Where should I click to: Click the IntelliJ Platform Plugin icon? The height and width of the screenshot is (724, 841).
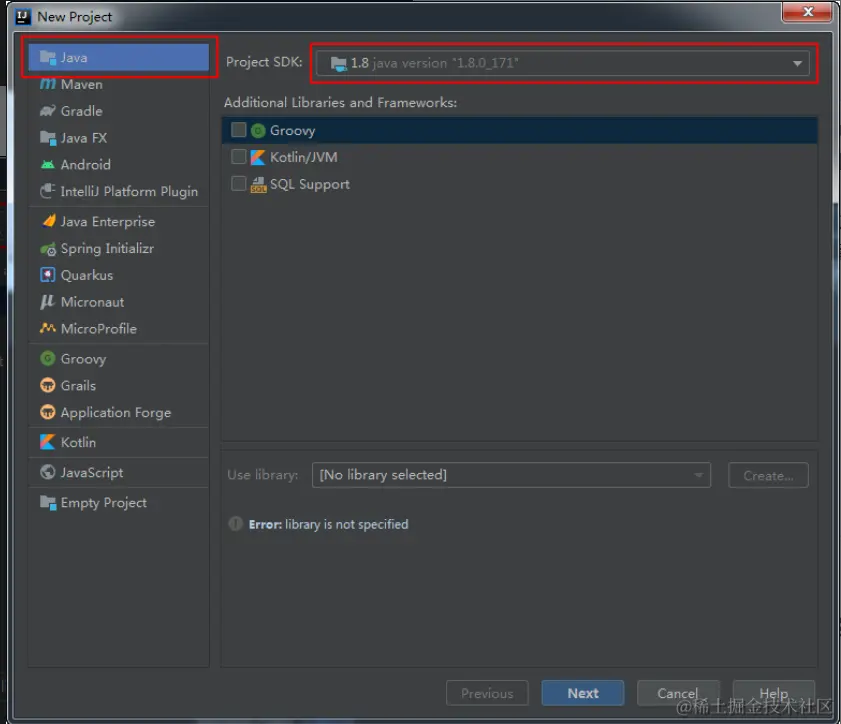point(48,191)
